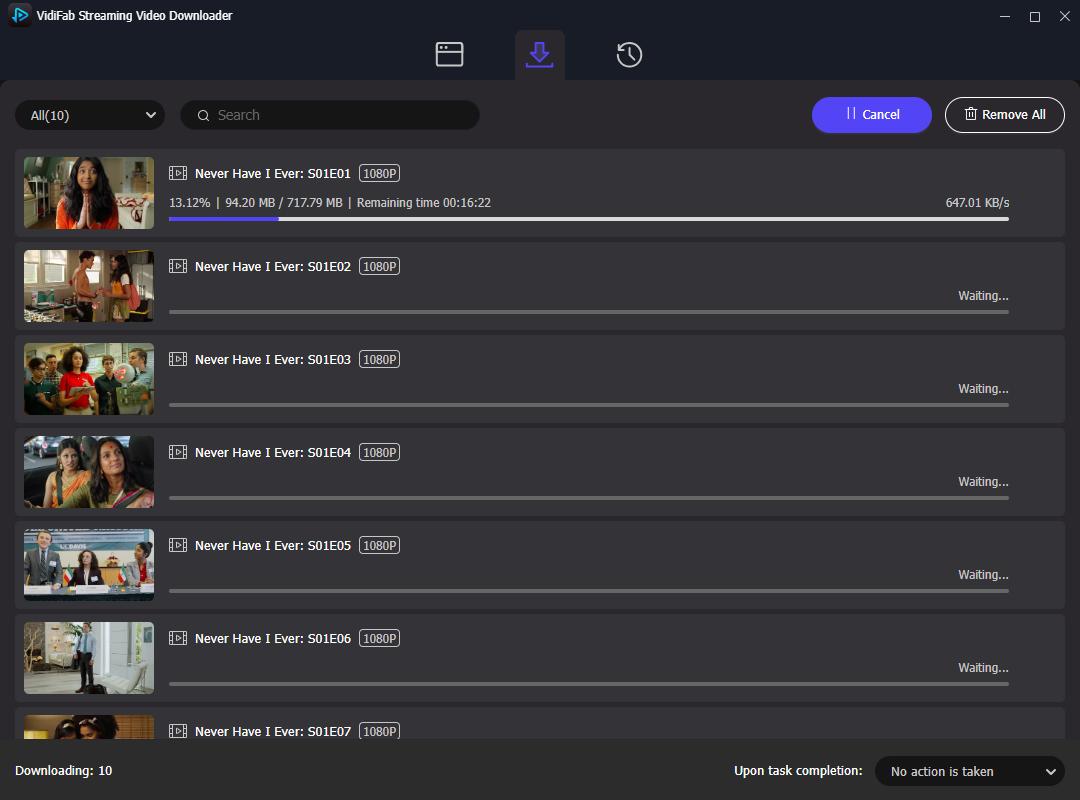This screenshot has height=800, width=1080.
Task: Click the VidiFab app logo icon
Action: (x=19, y=14)
